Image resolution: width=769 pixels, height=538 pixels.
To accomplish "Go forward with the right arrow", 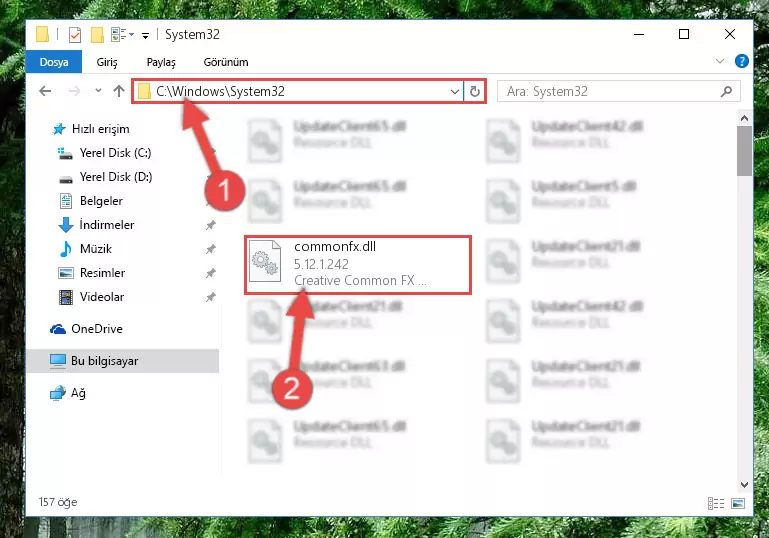I will [74, 91].
